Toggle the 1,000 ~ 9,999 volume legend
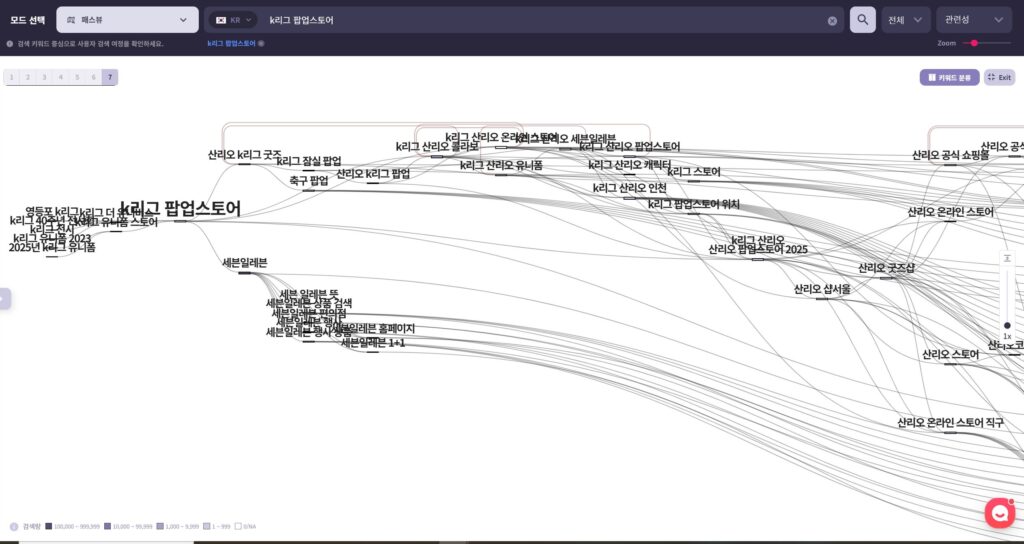 pos(160,526)
